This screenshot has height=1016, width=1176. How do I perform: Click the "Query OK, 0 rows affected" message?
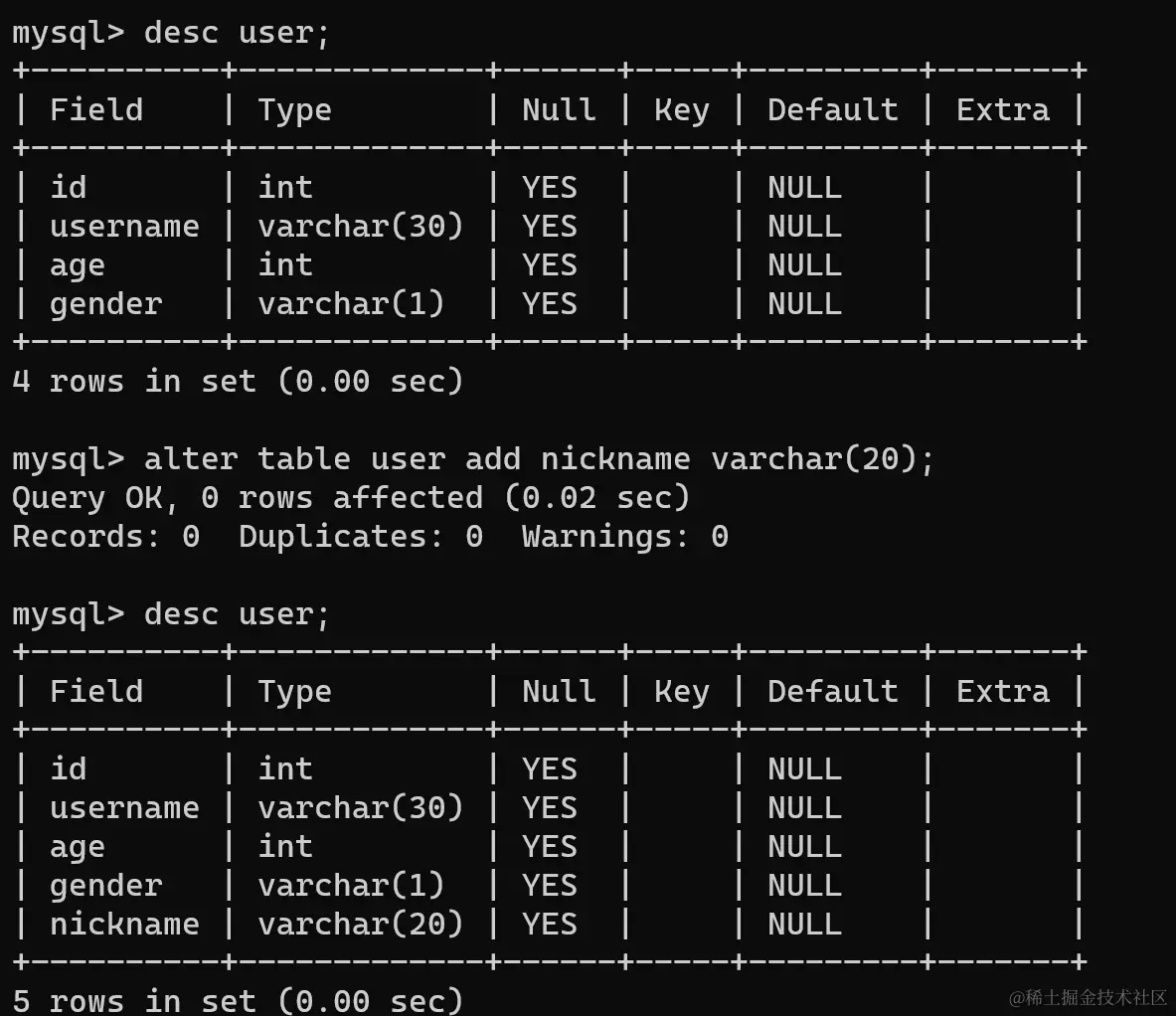(350, 497)
